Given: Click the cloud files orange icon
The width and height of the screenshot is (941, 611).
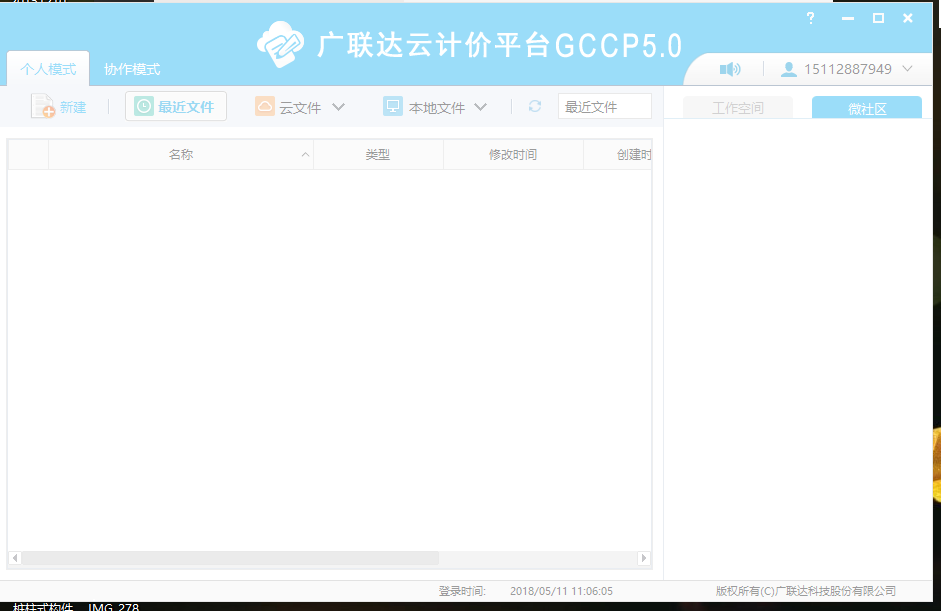Looking at the screenshot, I should (265, 106).
